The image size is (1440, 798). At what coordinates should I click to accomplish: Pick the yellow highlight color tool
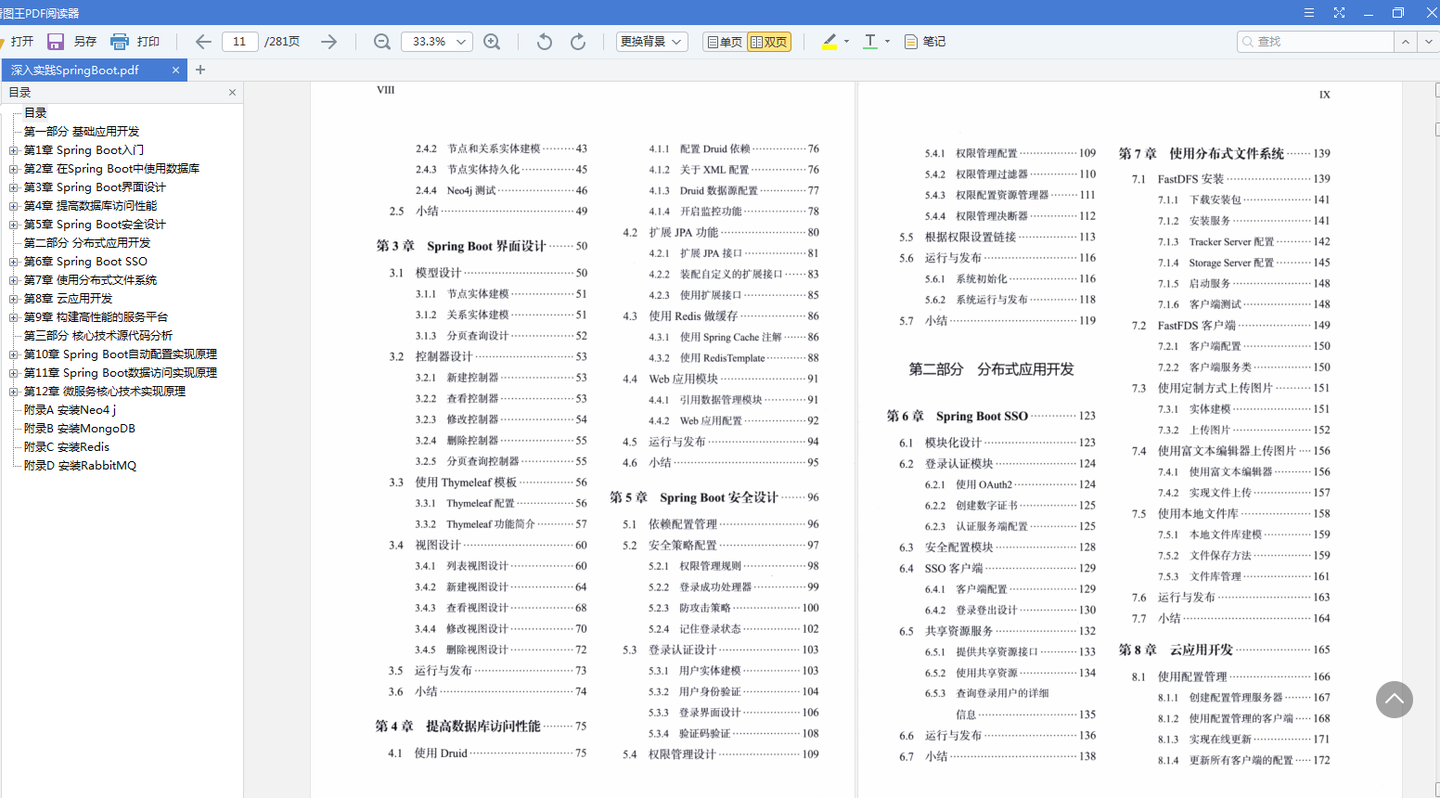[x=829, y=42]
